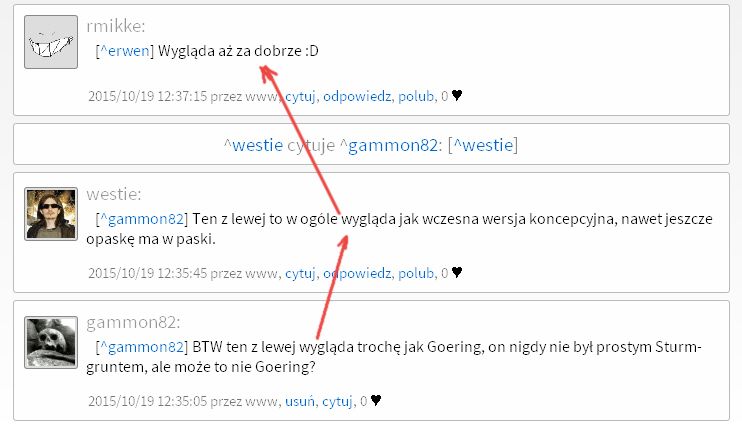Open the ^erwen mention in rmikke's post

click(125, 51)
